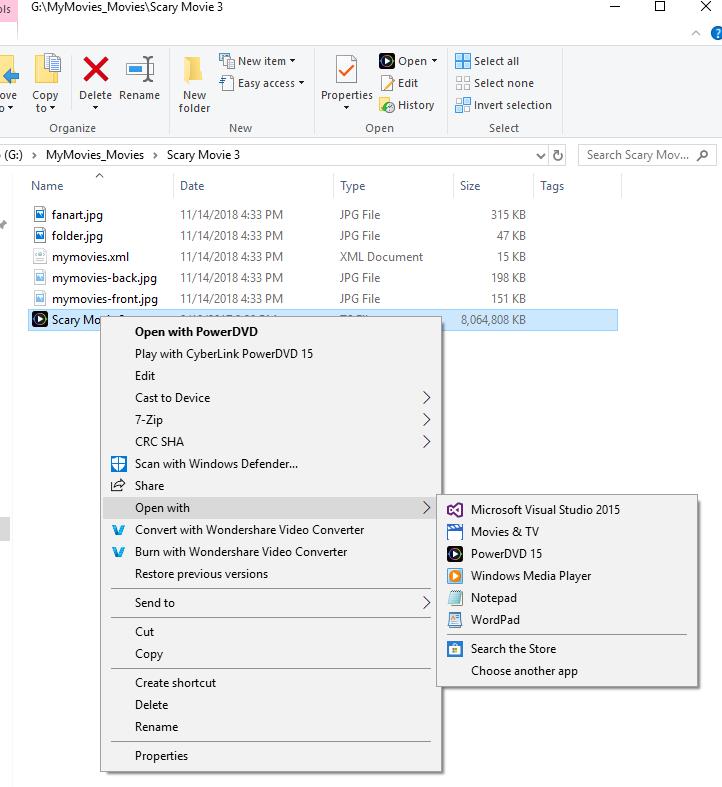Screen dimensions: 722x787
Task: Expand the Cast to Device submenu arrow
Action: [x=426, y=398]
